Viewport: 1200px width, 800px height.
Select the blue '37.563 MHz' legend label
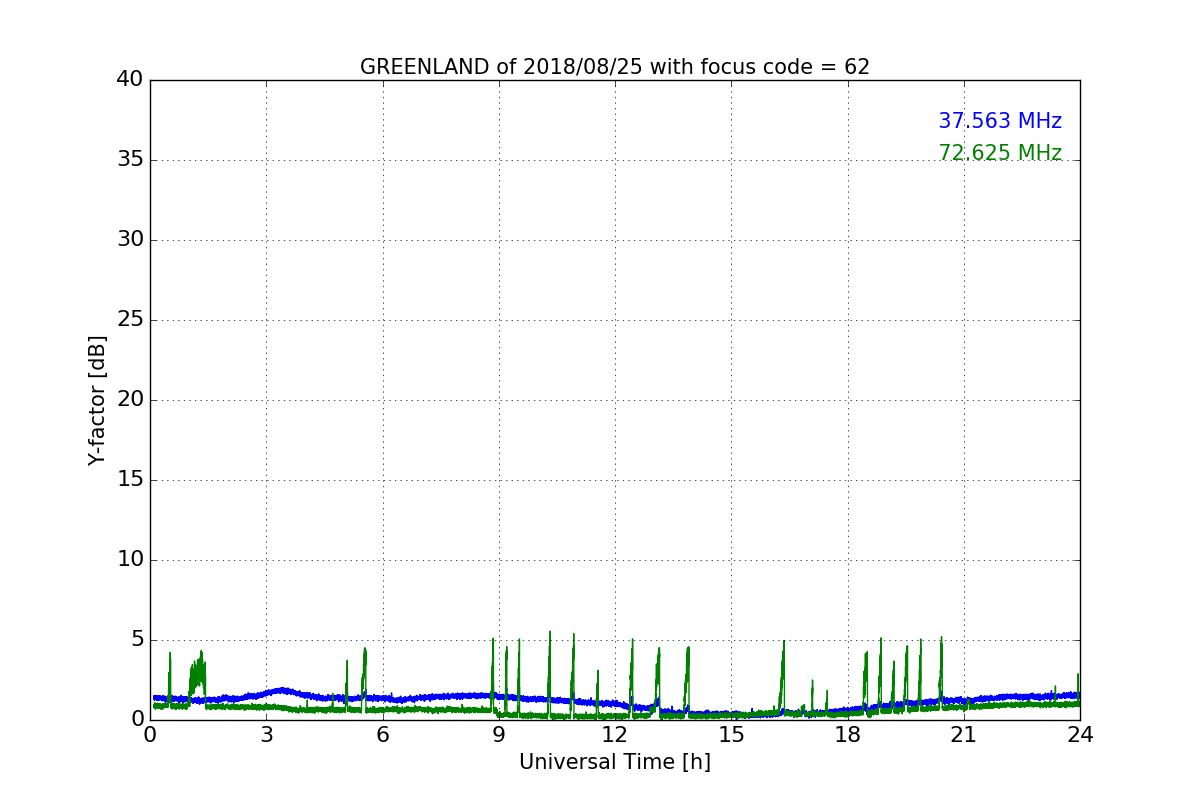pos(1000,121)
